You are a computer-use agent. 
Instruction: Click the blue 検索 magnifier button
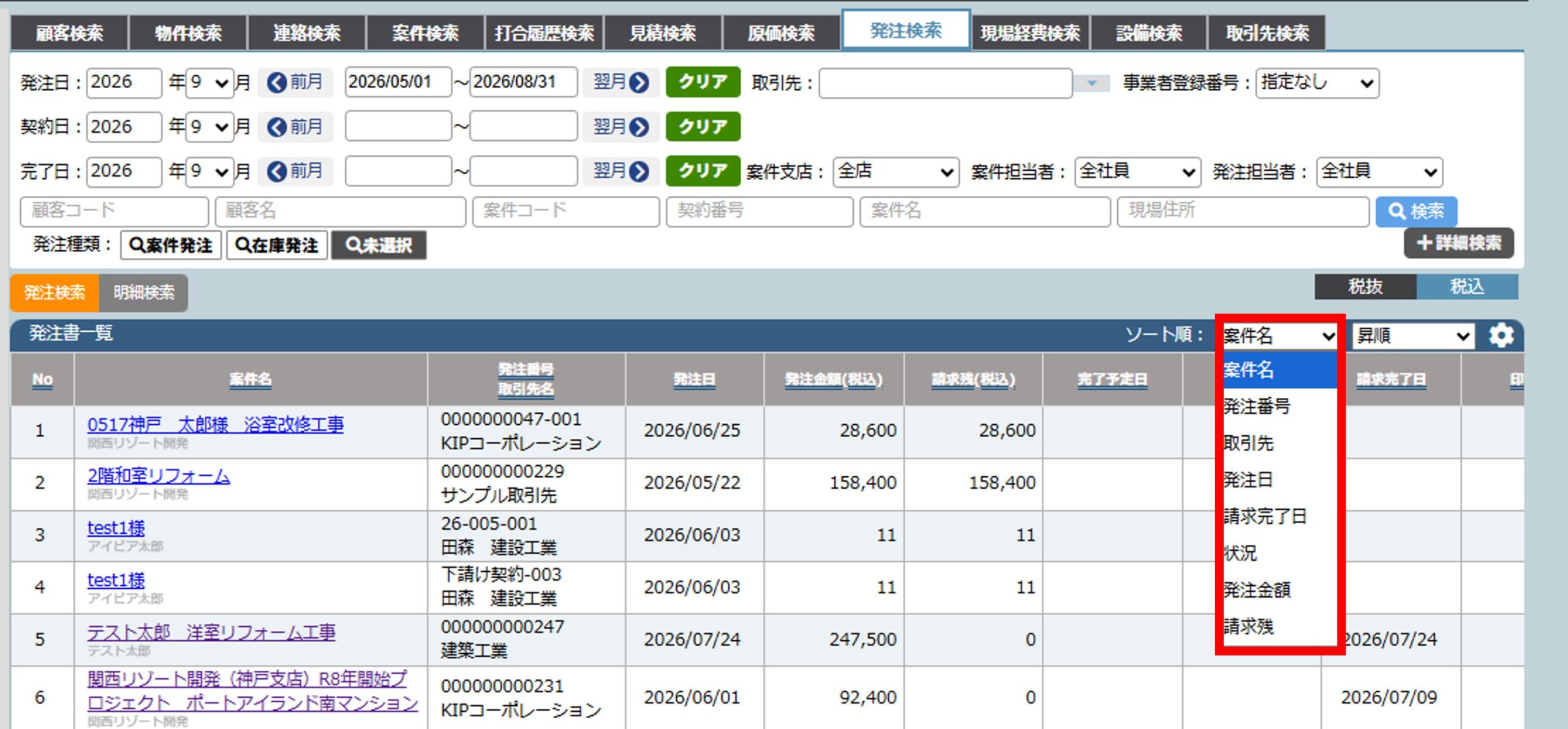(1416, 211)
